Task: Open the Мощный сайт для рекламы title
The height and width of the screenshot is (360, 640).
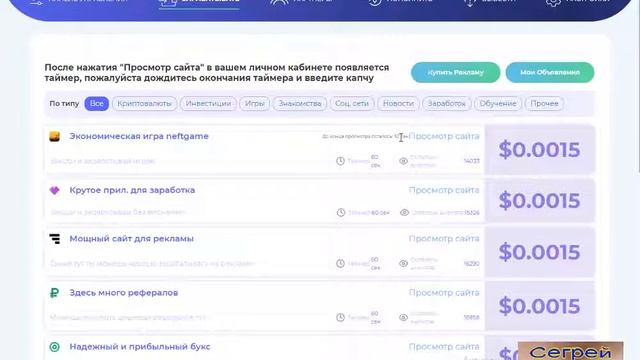Action: coord(131,239)
